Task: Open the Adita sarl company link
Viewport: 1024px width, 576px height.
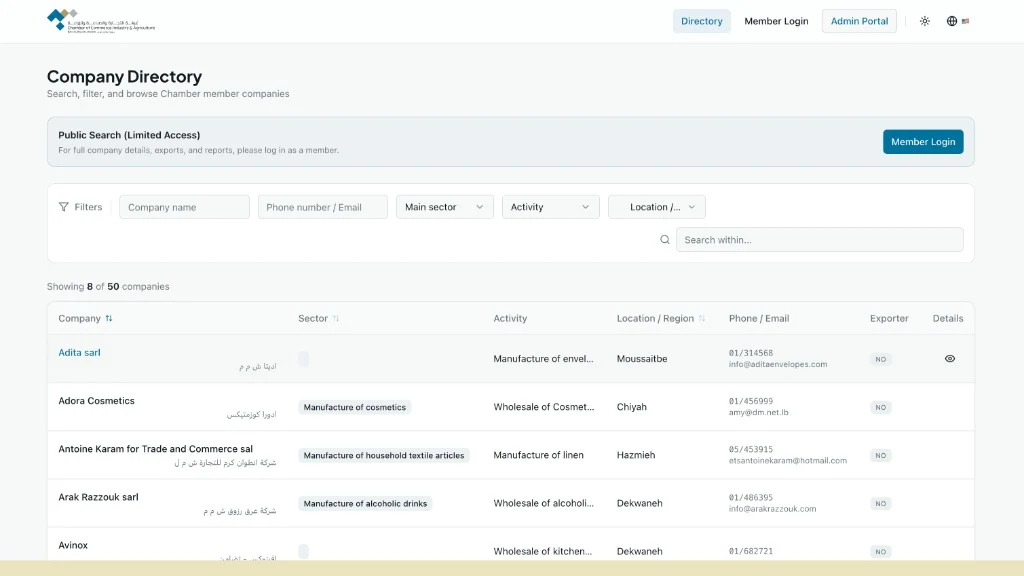Action: click(79, 353)
